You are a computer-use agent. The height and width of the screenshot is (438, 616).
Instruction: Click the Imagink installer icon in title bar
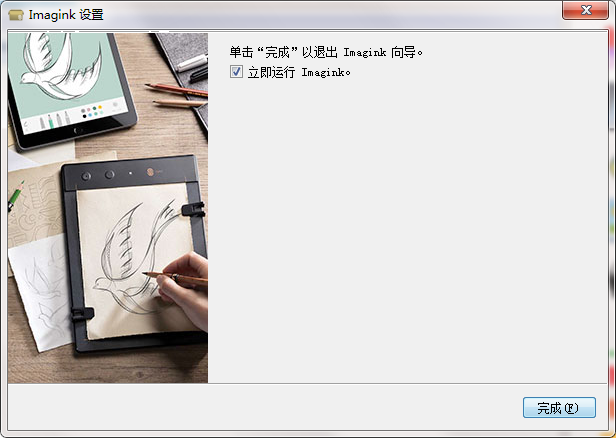point(16,15)
